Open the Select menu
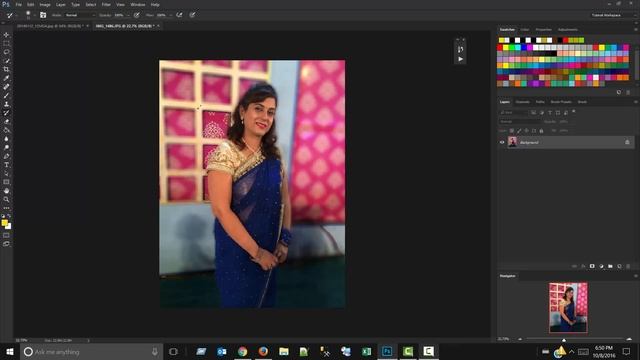Image resolution: width=640 pixels, height=360 pixels. point(91,4)
